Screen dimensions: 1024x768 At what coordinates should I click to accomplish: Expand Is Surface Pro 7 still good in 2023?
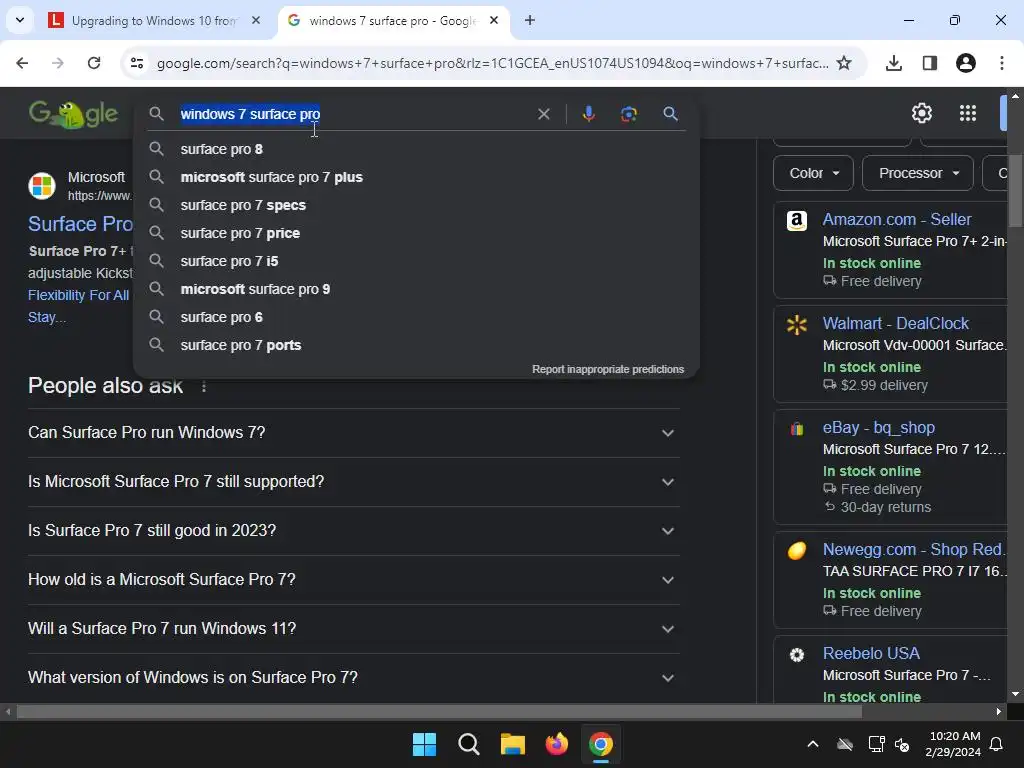click(x=353, y=531)
